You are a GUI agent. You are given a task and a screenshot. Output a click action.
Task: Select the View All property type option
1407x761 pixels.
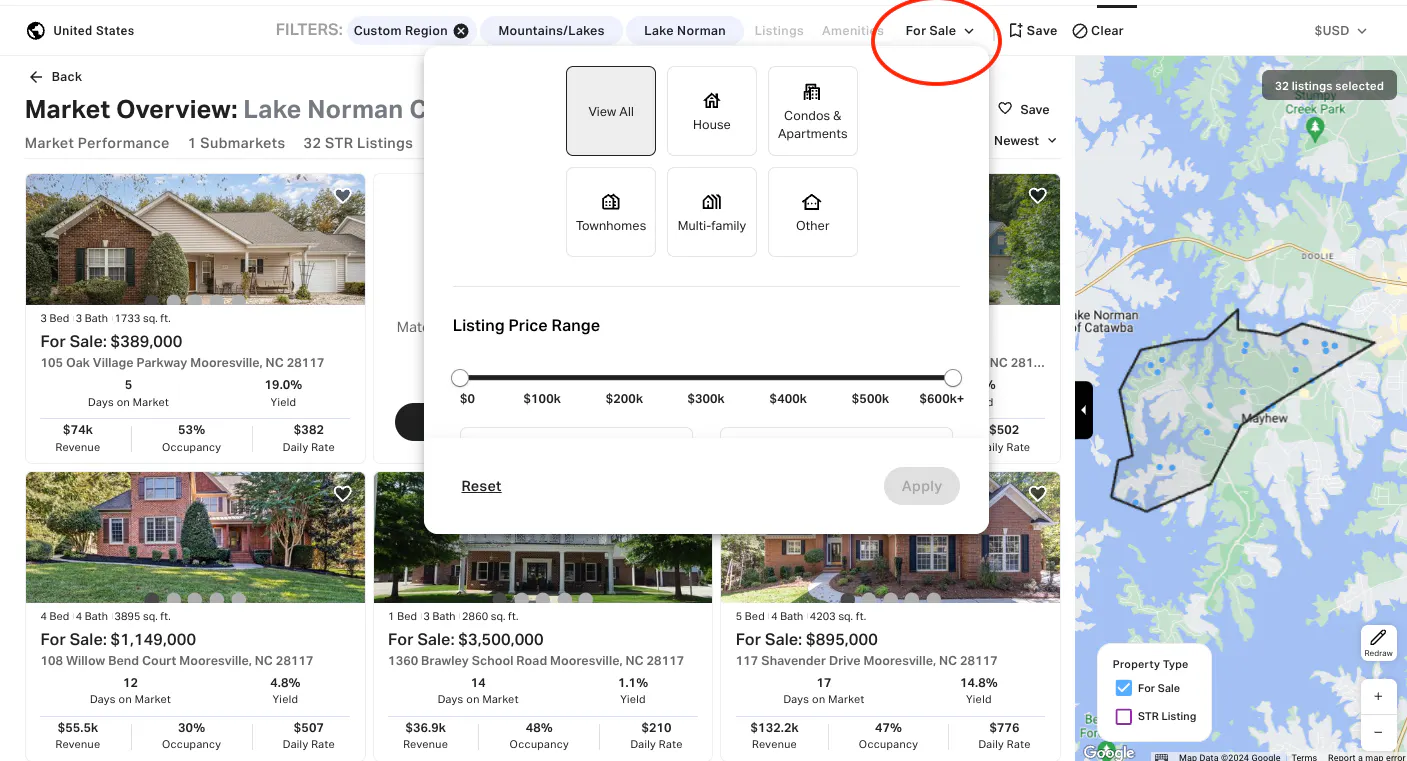611,111
